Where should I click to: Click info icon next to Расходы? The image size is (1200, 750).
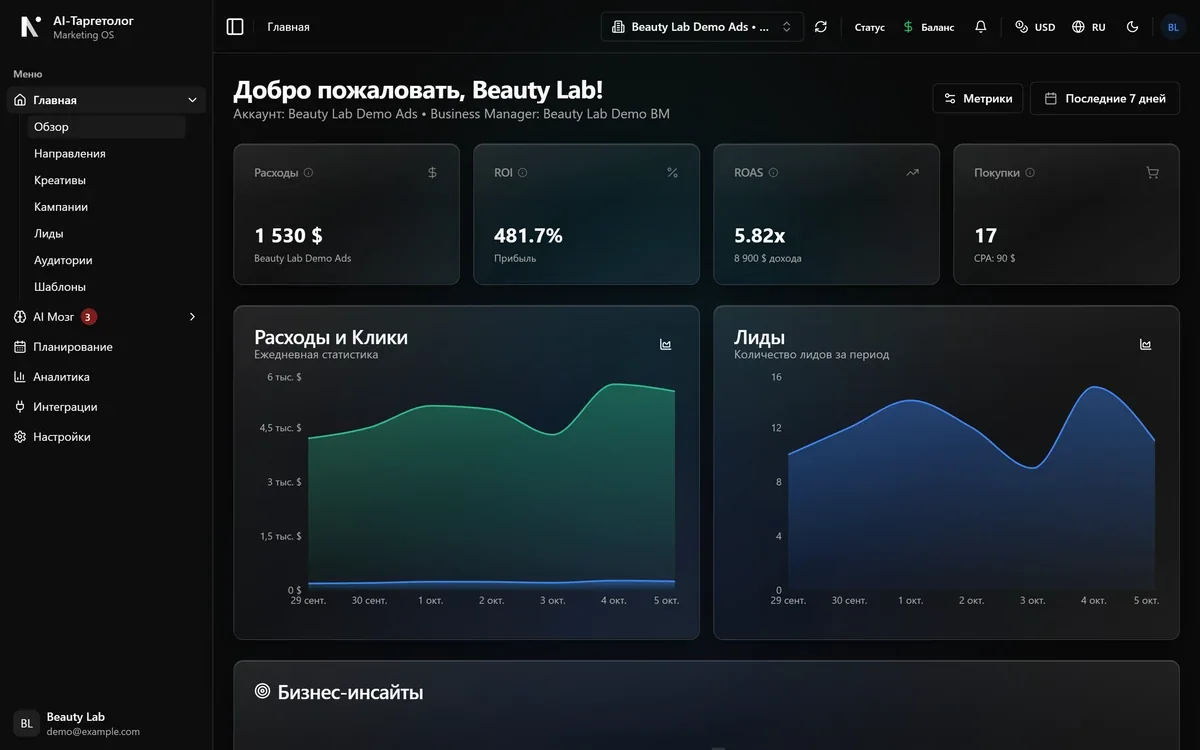[x=308, y=172]
